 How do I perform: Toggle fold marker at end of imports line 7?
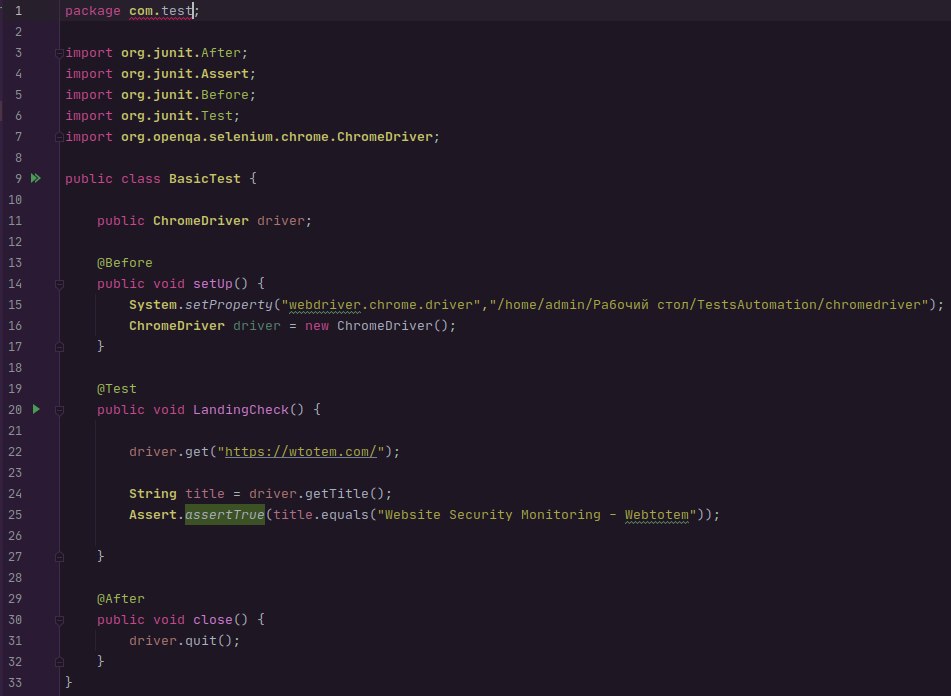pyautogui.click(x=59, y=138)
